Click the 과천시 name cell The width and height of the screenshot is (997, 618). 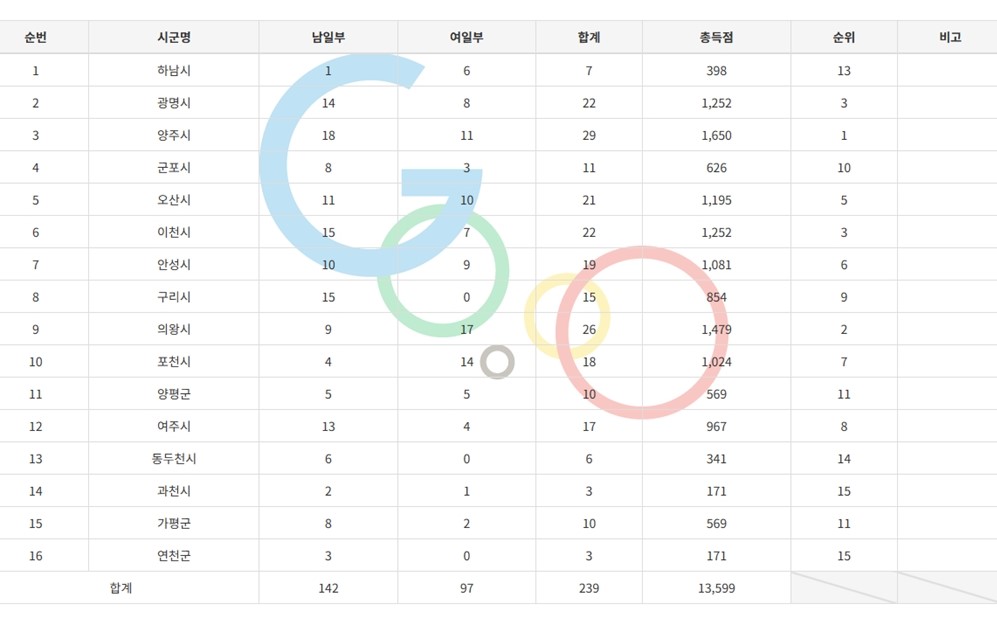pos(174,491)
